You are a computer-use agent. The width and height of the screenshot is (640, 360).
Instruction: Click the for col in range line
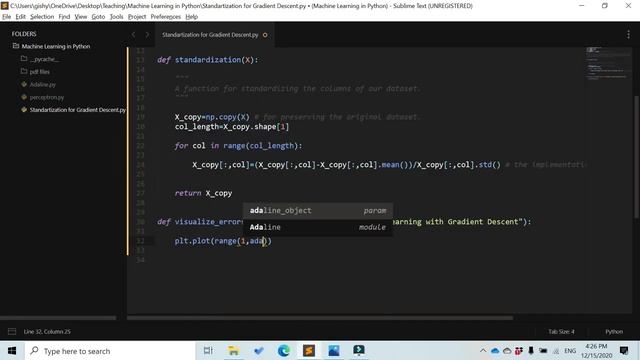point(238,146)
